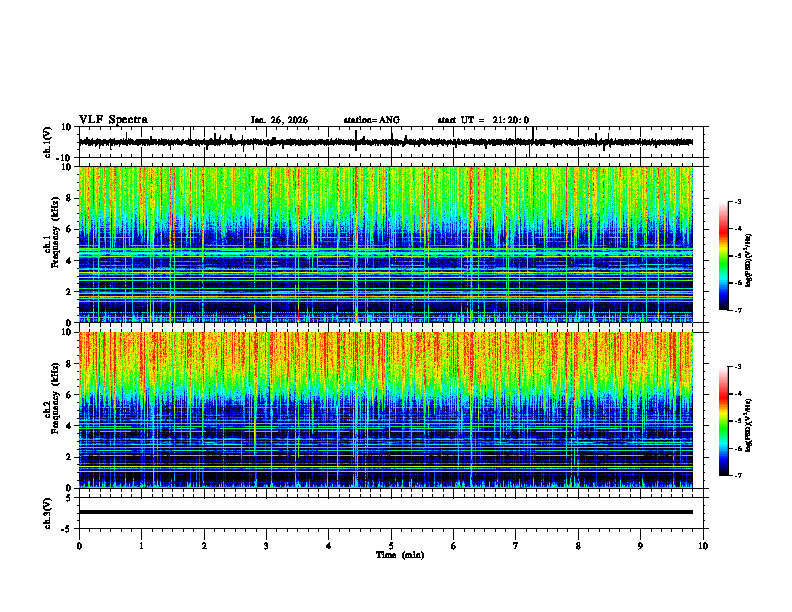Click the 8 kHz tick of ch.2 spectrogram
The image size is (792, 612).
[69, 364]
